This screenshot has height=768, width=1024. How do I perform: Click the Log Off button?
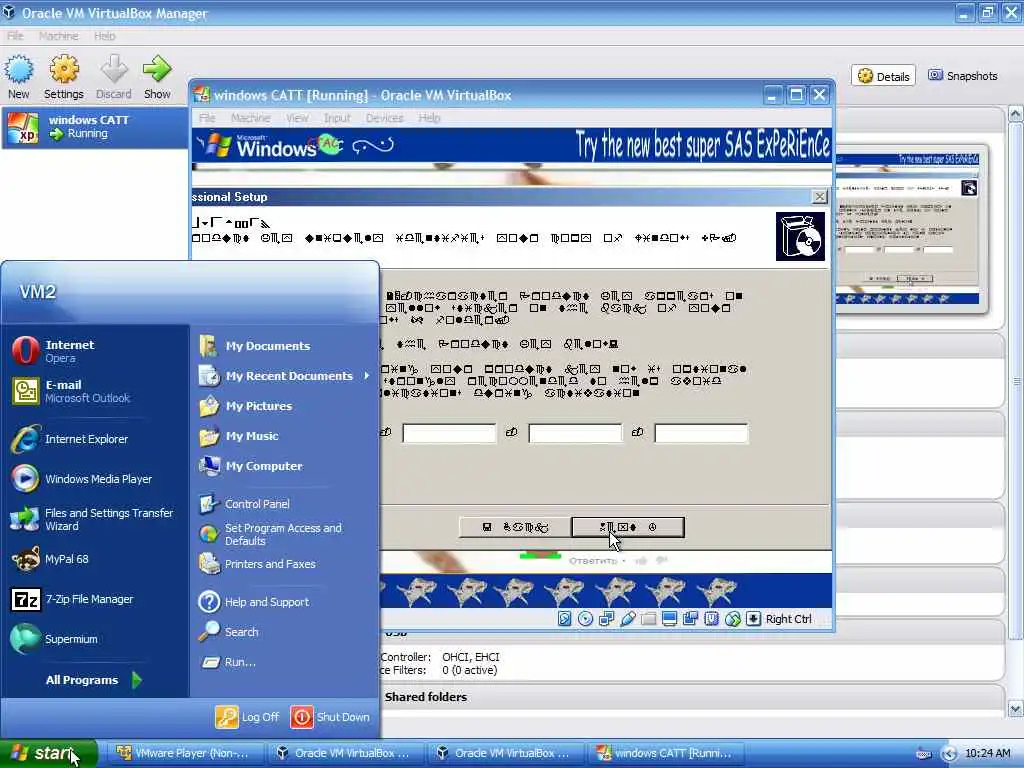tap(248, 717)
